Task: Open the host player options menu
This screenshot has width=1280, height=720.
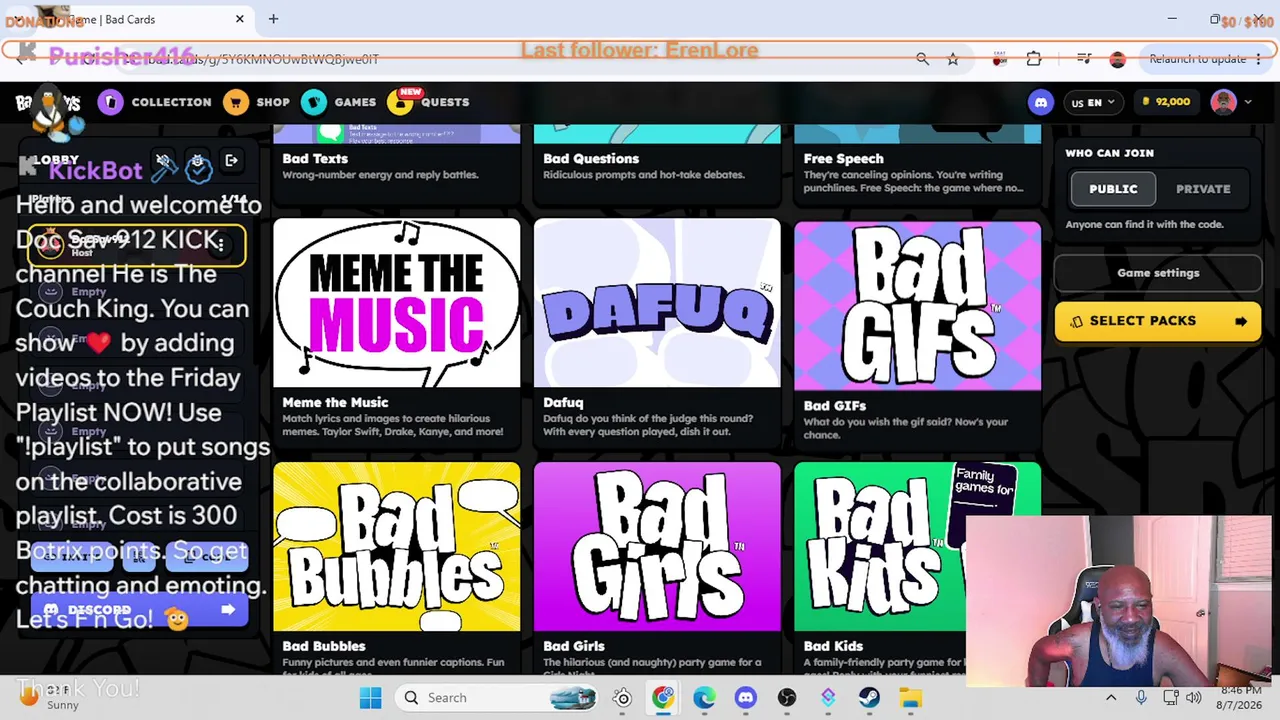Action: coord(220,244)
